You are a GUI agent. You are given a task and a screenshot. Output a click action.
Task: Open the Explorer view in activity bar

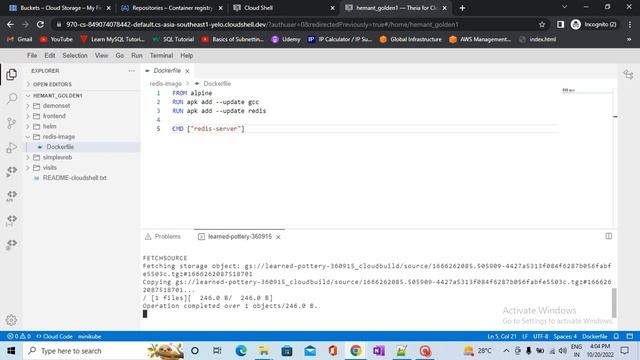[11, 74]
